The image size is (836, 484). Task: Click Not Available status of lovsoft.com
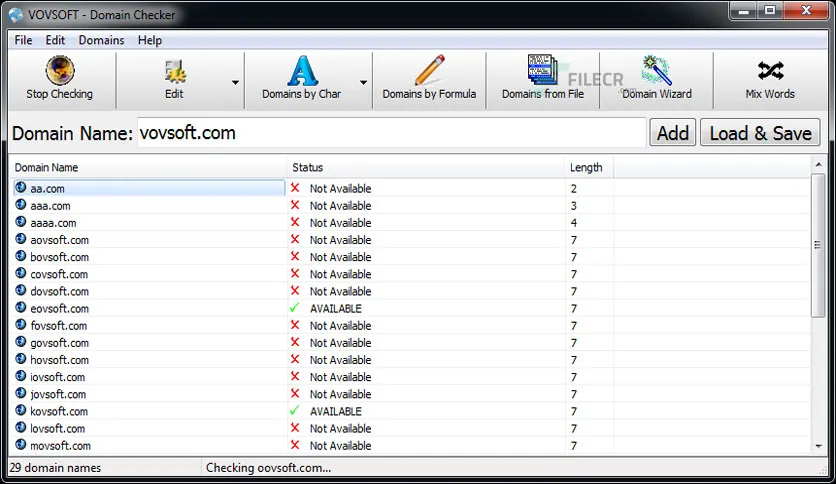point(340,428)
